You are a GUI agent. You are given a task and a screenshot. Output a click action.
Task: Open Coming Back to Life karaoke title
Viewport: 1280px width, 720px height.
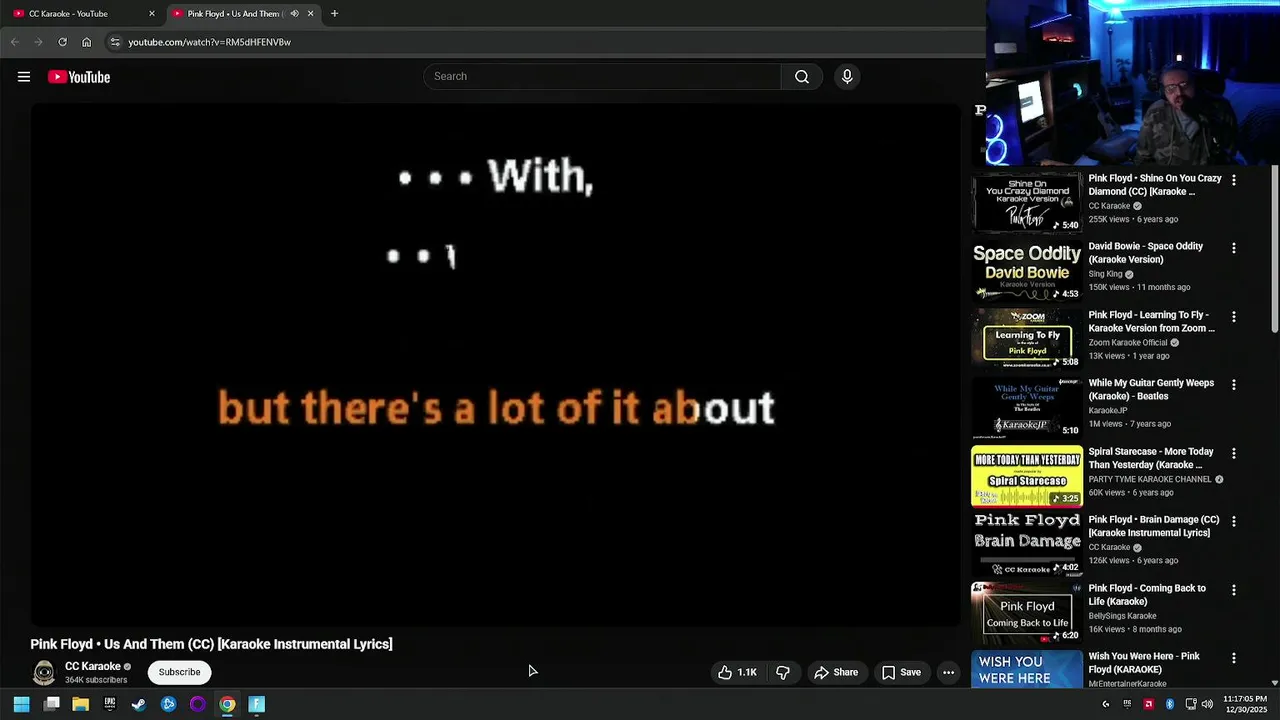[x=1147, y=595]
